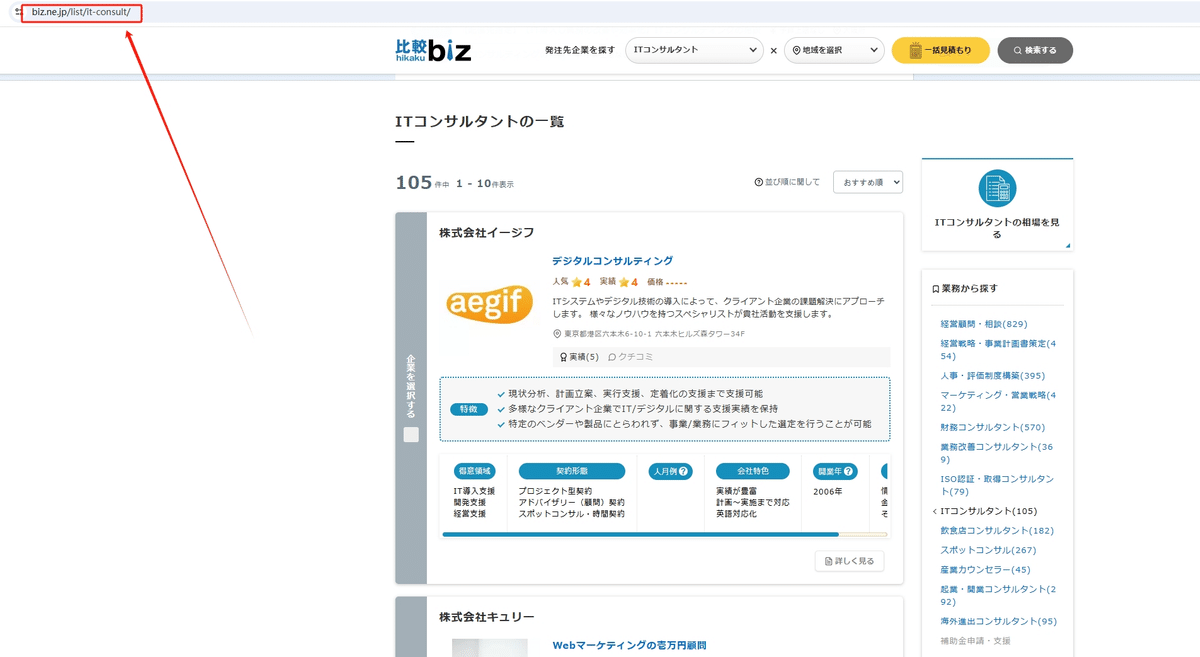
Task: Open the 実績(5) tab
Action: (x=579, y=357)
